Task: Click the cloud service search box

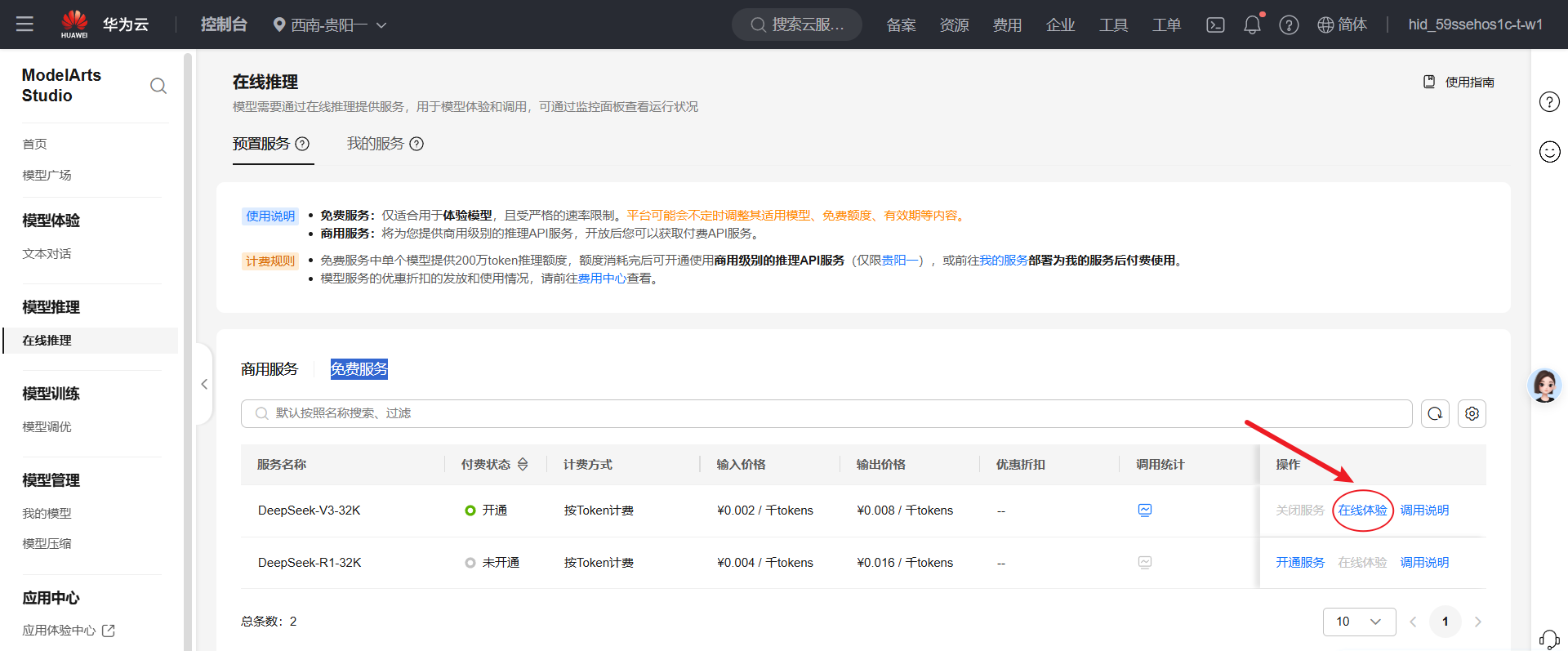Action: point(797,25)
